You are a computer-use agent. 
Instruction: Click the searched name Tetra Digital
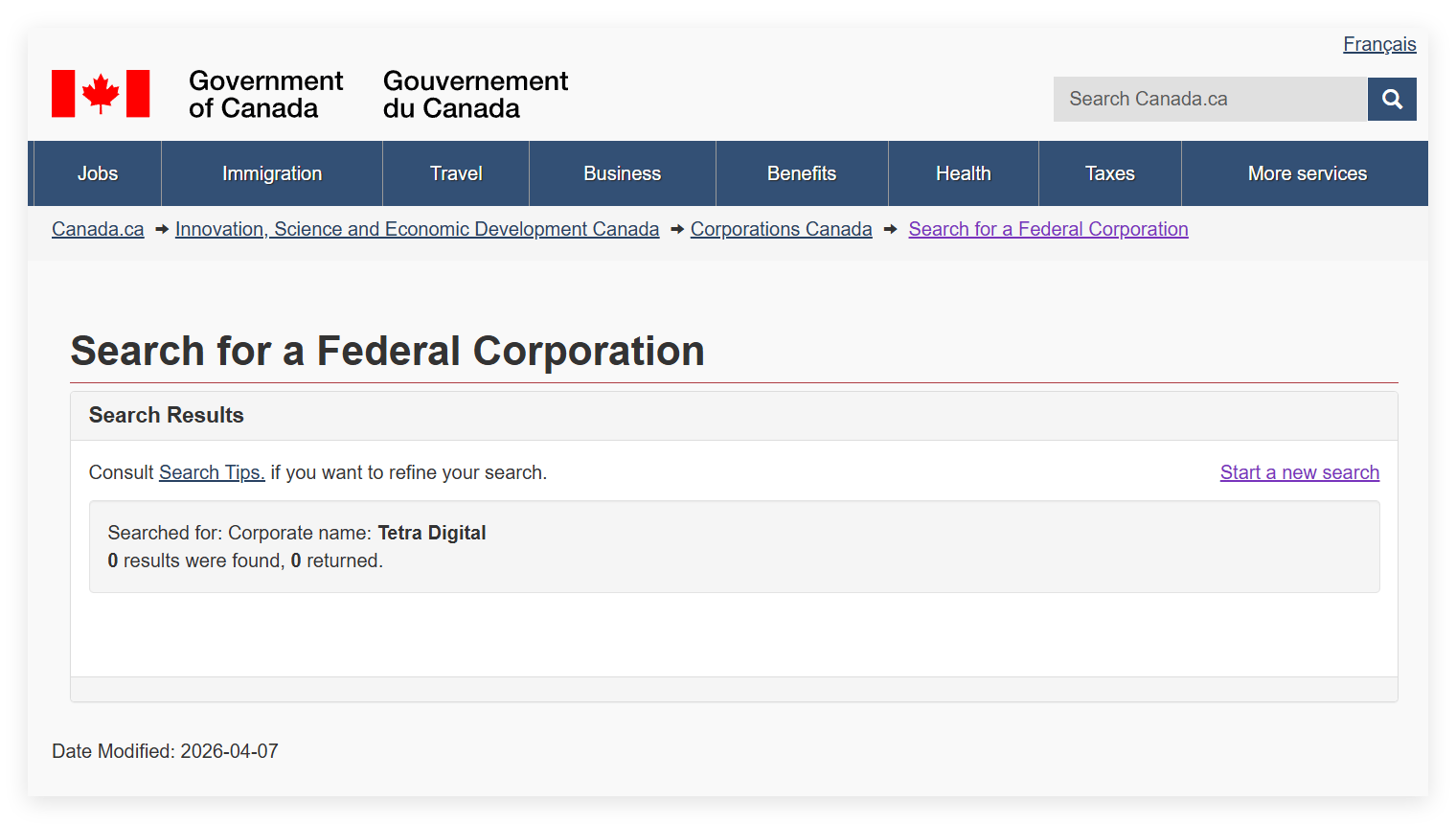pos(432,533)
